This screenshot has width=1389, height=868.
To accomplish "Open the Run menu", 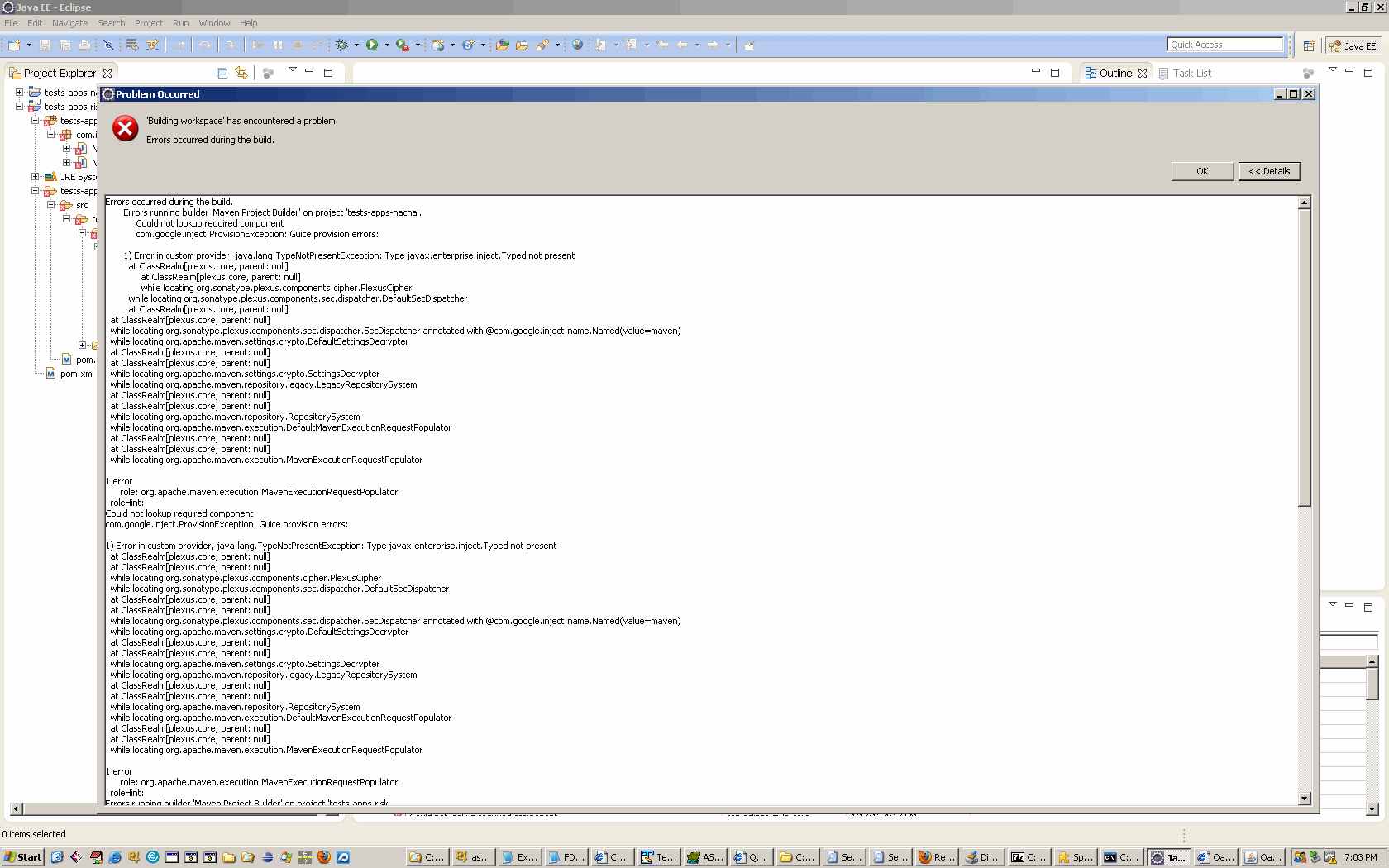I will [x=180, y=23].
